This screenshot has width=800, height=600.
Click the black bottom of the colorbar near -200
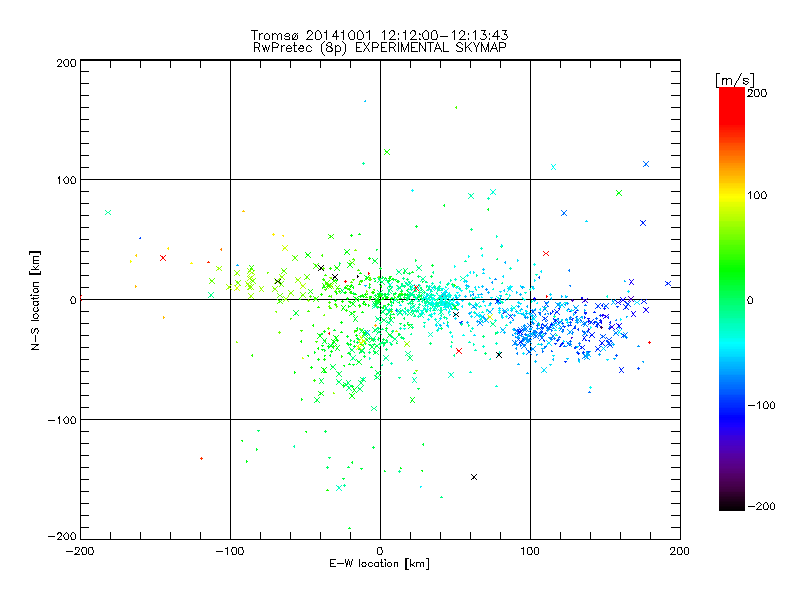732,504
